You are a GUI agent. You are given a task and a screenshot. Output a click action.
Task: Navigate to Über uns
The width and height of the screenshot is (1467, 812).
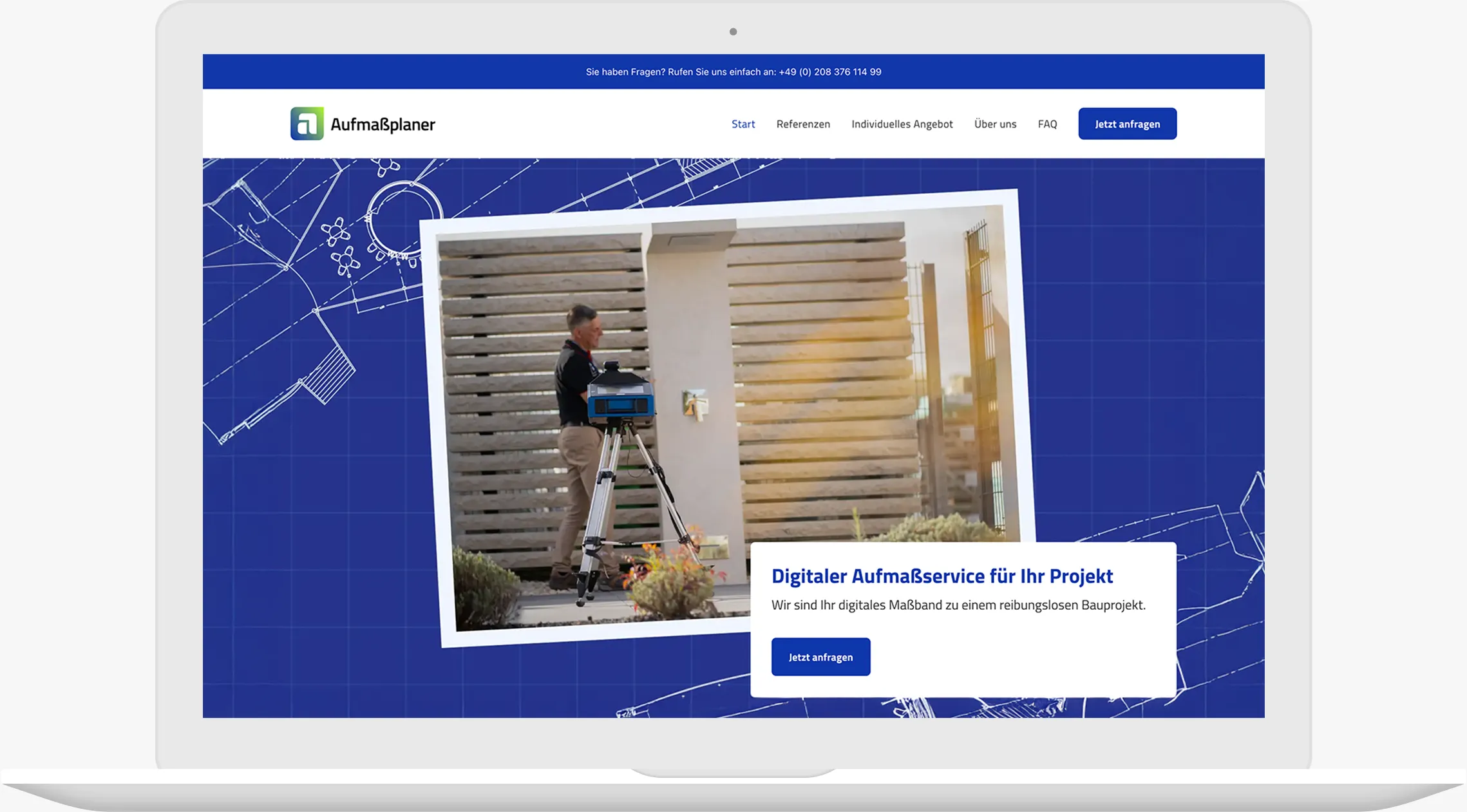point(995,124)
